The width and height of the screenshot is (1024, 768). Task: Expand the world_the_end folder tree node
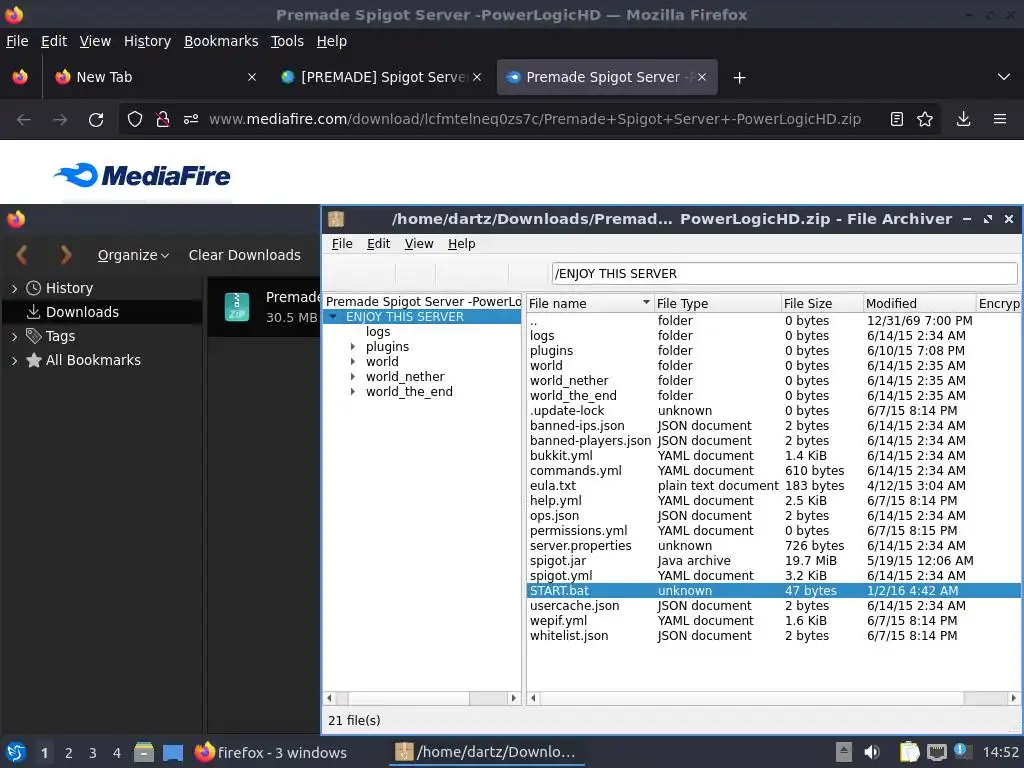pos(353,392)
